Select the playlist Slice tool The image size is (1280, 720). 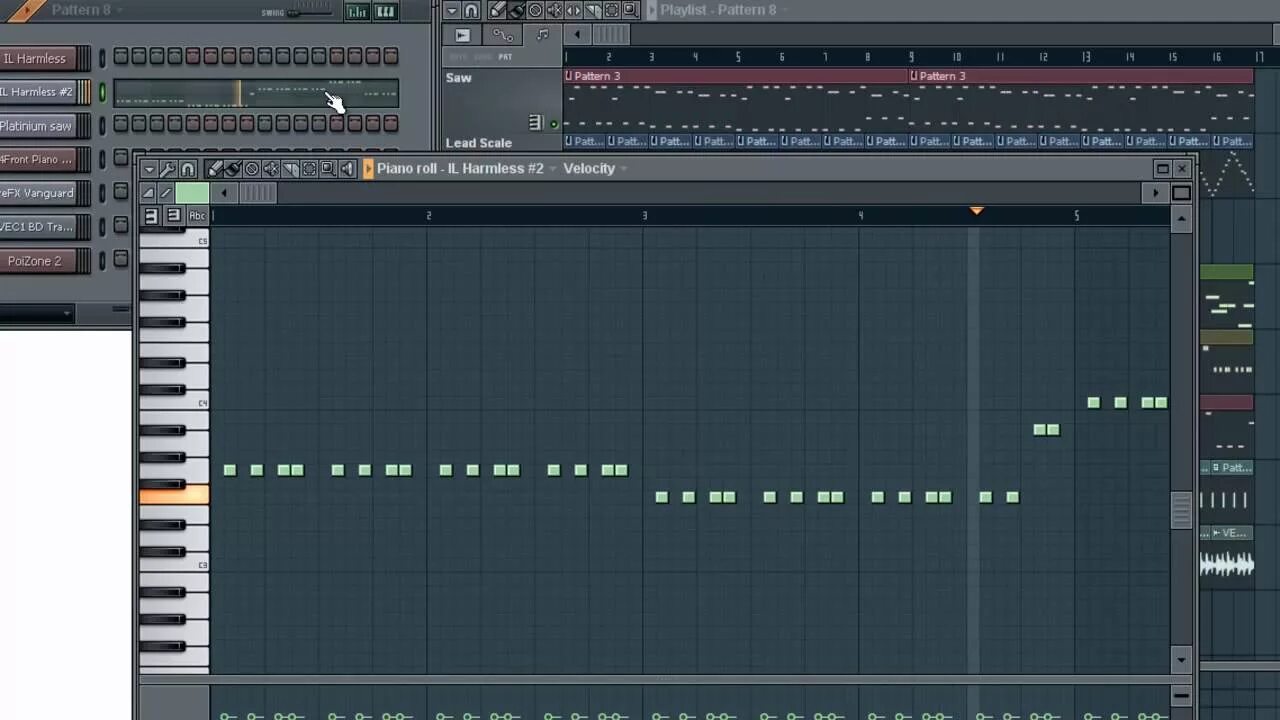[x=592, y=10]
